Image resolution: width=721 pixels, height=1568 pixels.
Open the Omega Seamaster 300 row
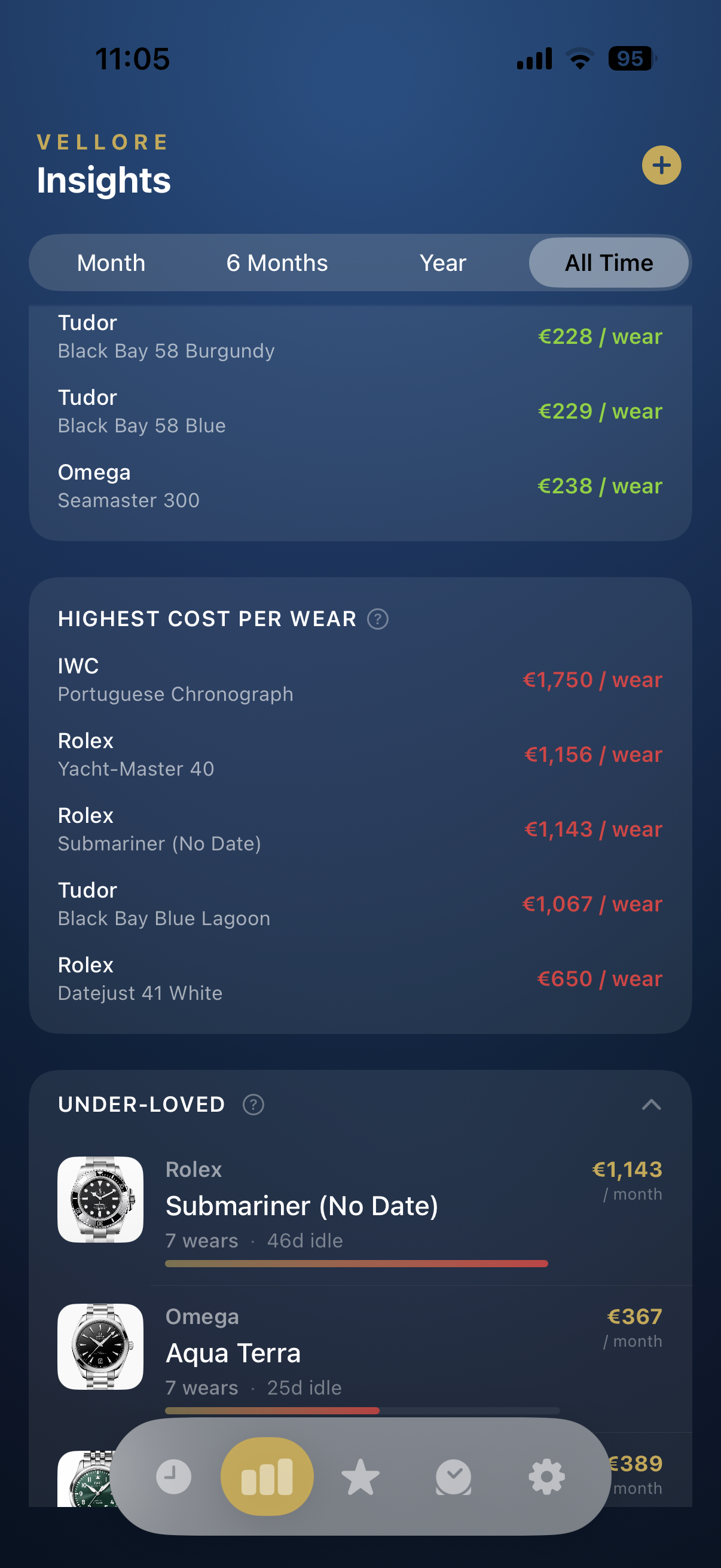(359, 485)
